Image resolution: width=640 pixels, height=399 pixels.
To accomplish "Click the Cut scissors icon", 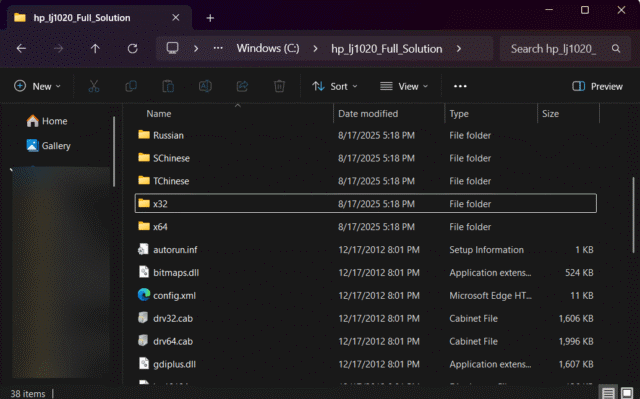I will pyautogui.click(x=94, y=86).
